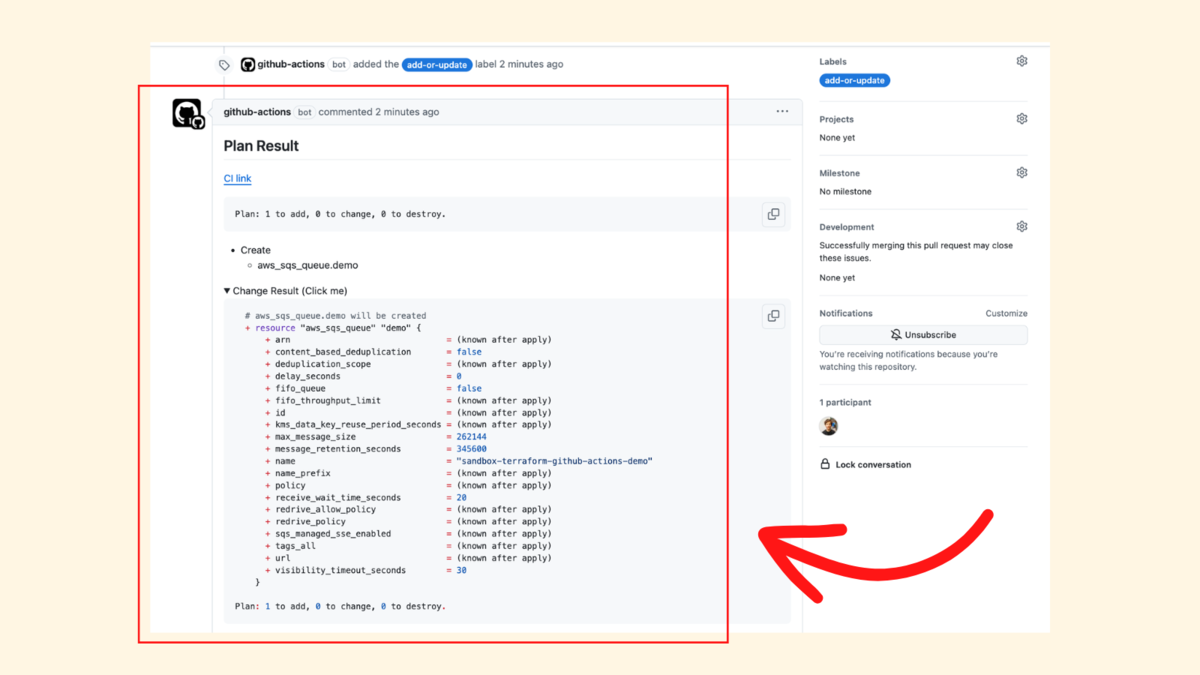Click the visibility_timeout_seconds value 30
The width and height of the screenshot is (1200, 675).
[x=461, y=570]
